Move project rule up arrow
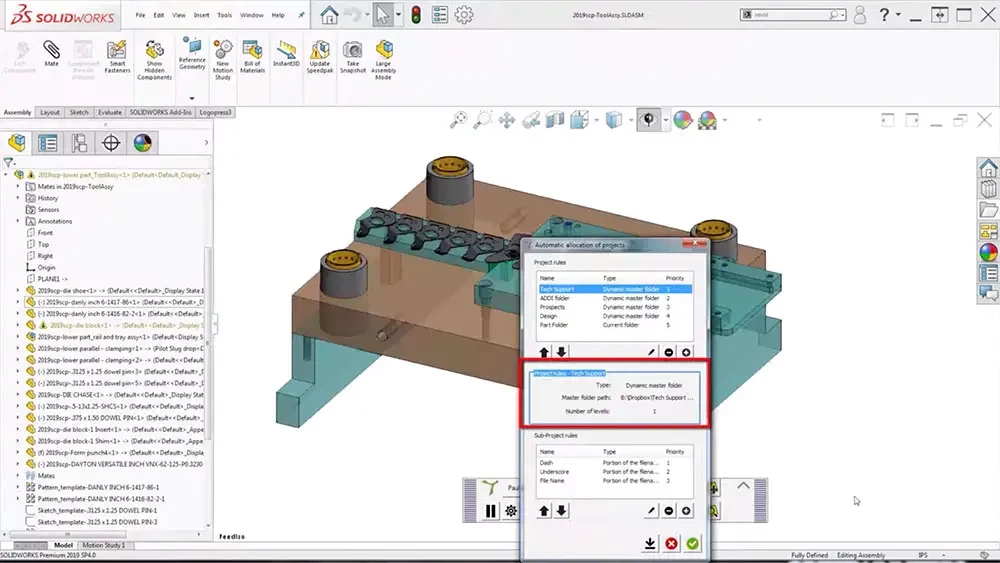 544,352
